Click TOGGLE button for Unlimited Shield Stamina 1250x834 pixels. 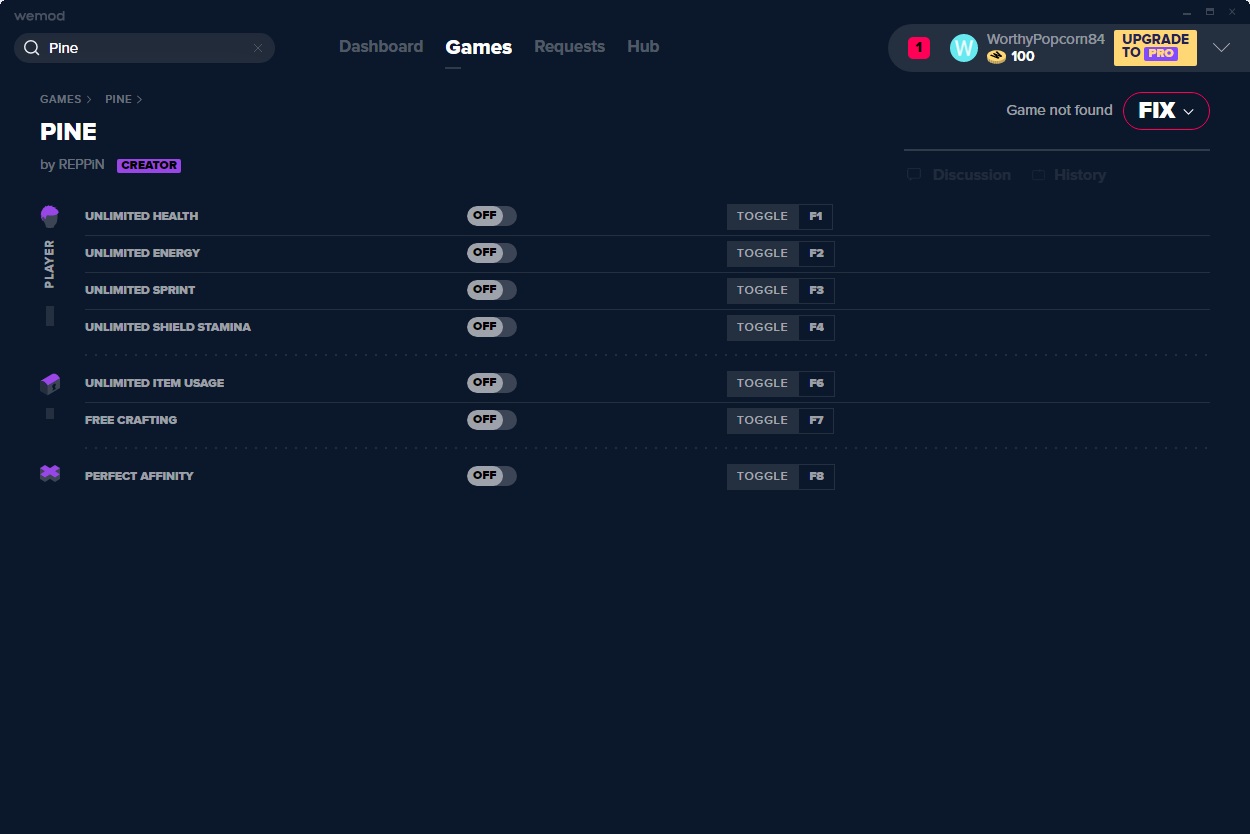[763, 328]
